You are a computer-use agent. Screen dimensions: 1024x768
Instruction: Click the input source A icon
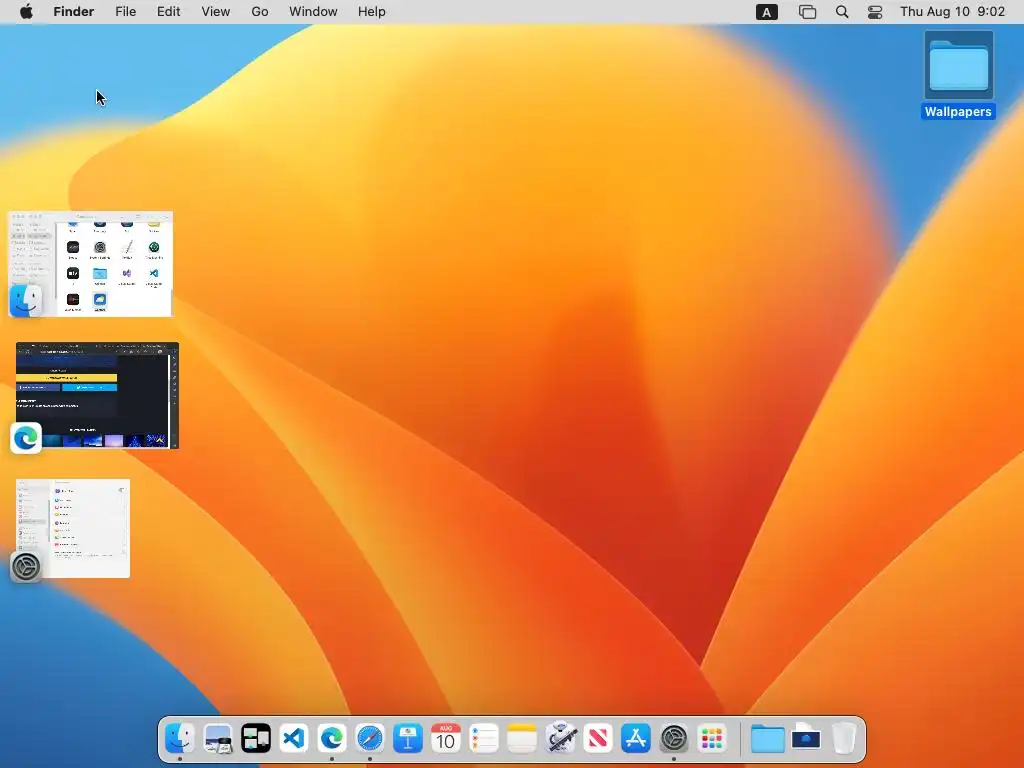tap(767, 12)
